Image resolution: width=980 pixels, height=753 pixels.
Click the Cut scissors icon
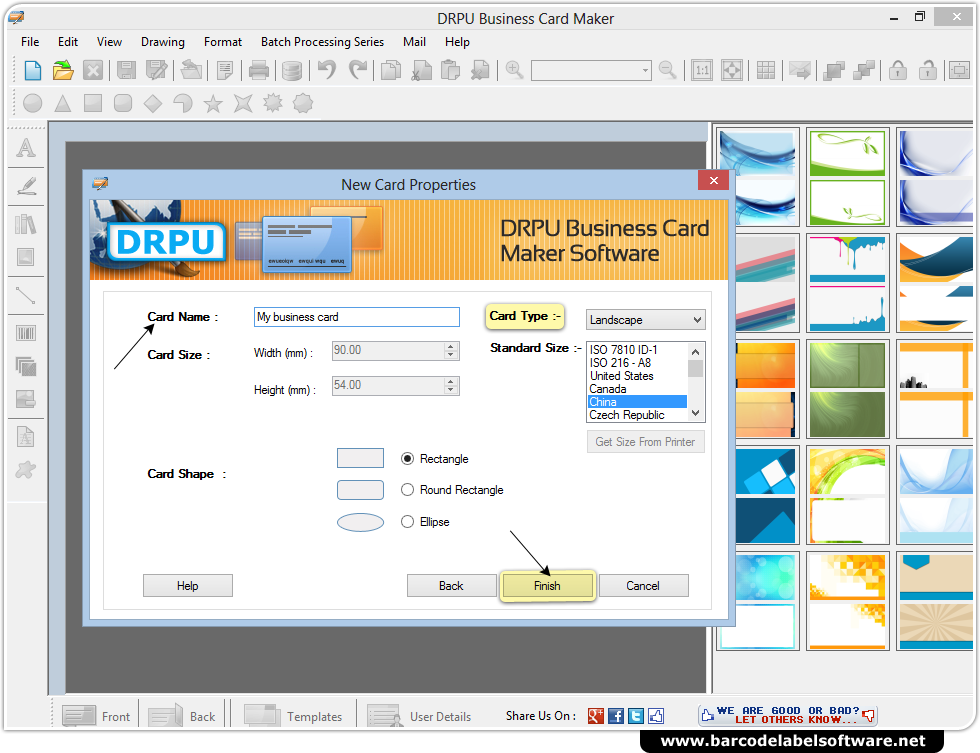click(421, 71)
